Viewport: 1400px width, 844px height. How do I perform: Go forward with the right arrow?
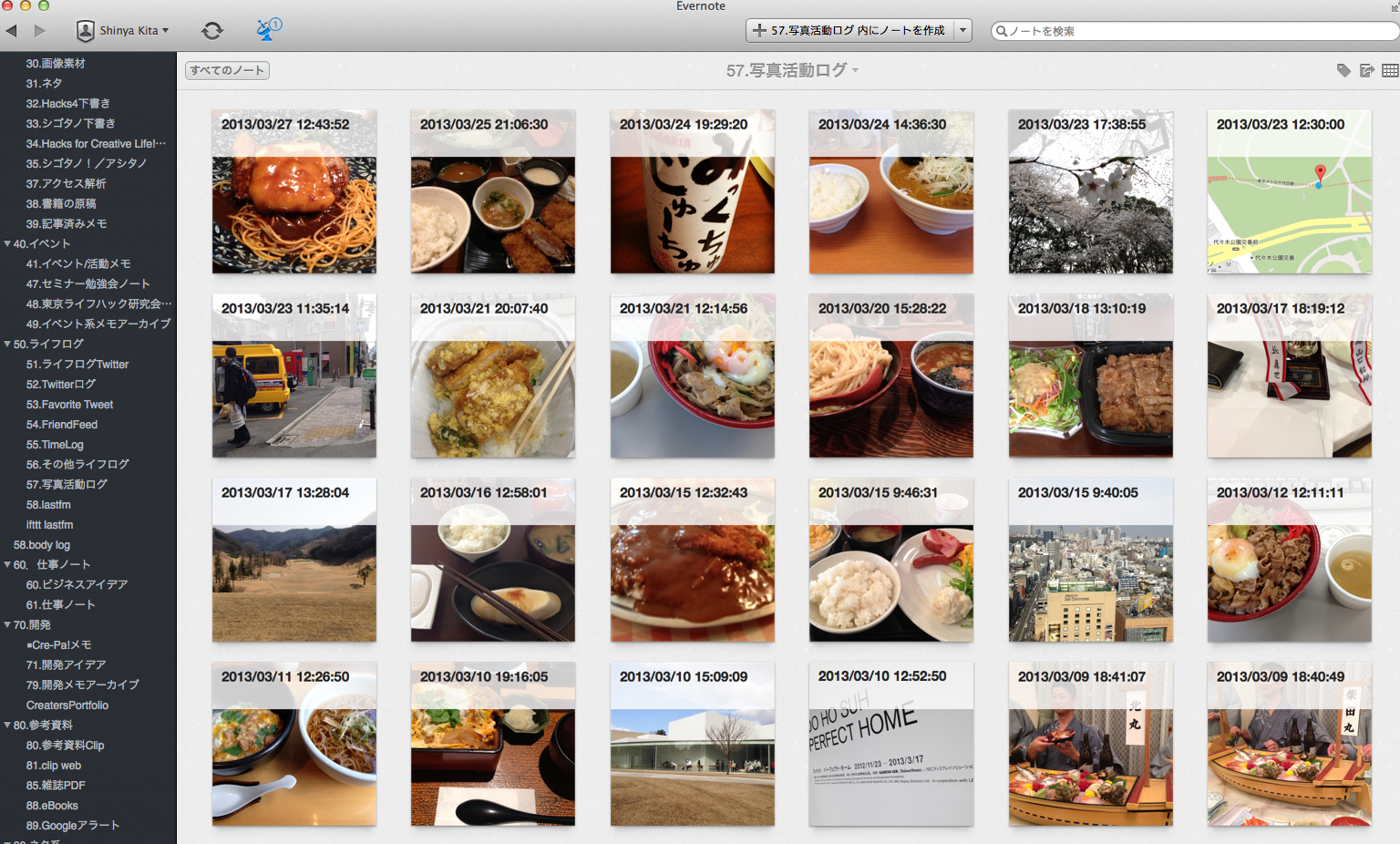(x=39, y=31)
